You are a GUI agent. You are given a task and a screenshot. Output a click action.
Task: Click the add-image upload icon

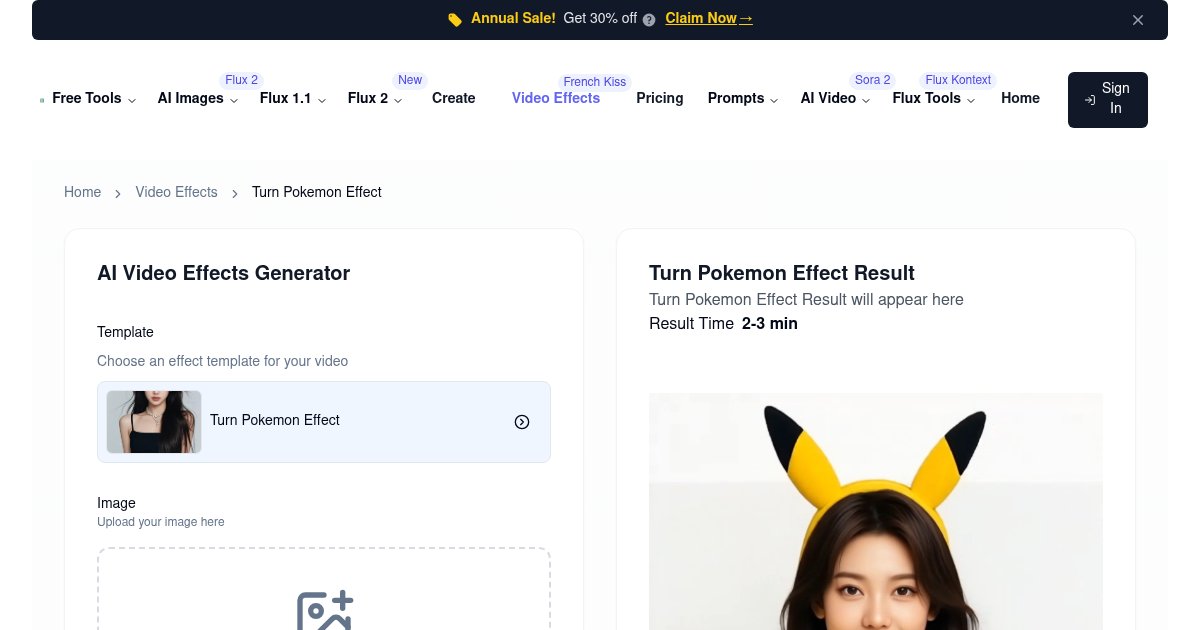(x=325, y=611)
